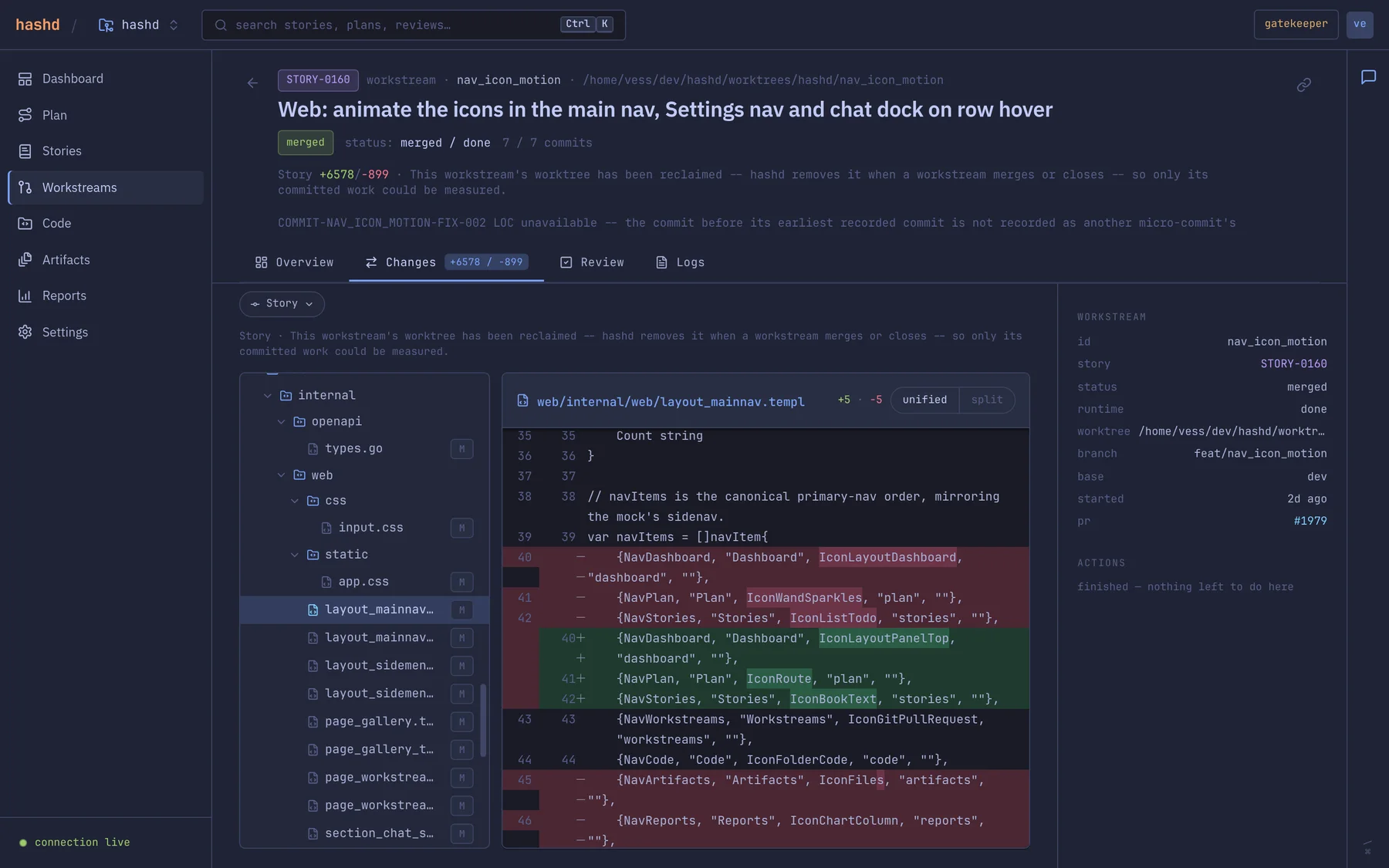Select section_chat_s… file in tree
This screenshot has height=868, width=1389.
pyautogui.click(x=364, y=834)
